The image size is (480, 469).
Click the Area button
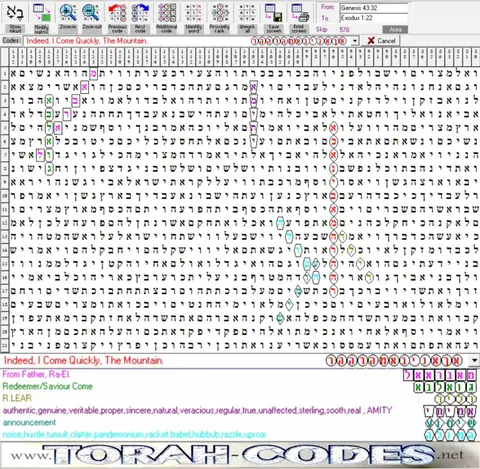(395, 30)
